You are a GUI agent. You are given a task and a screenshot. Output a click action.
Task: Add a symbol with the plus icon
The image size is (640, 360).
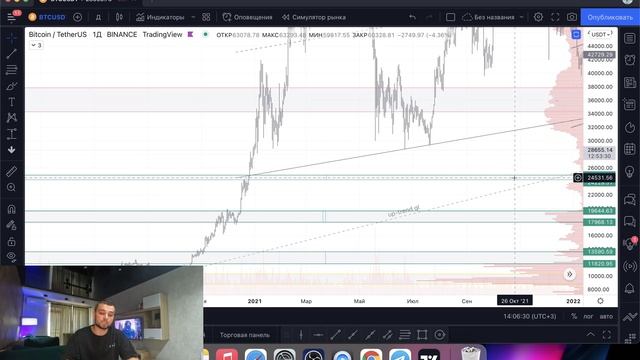[77, 17]
